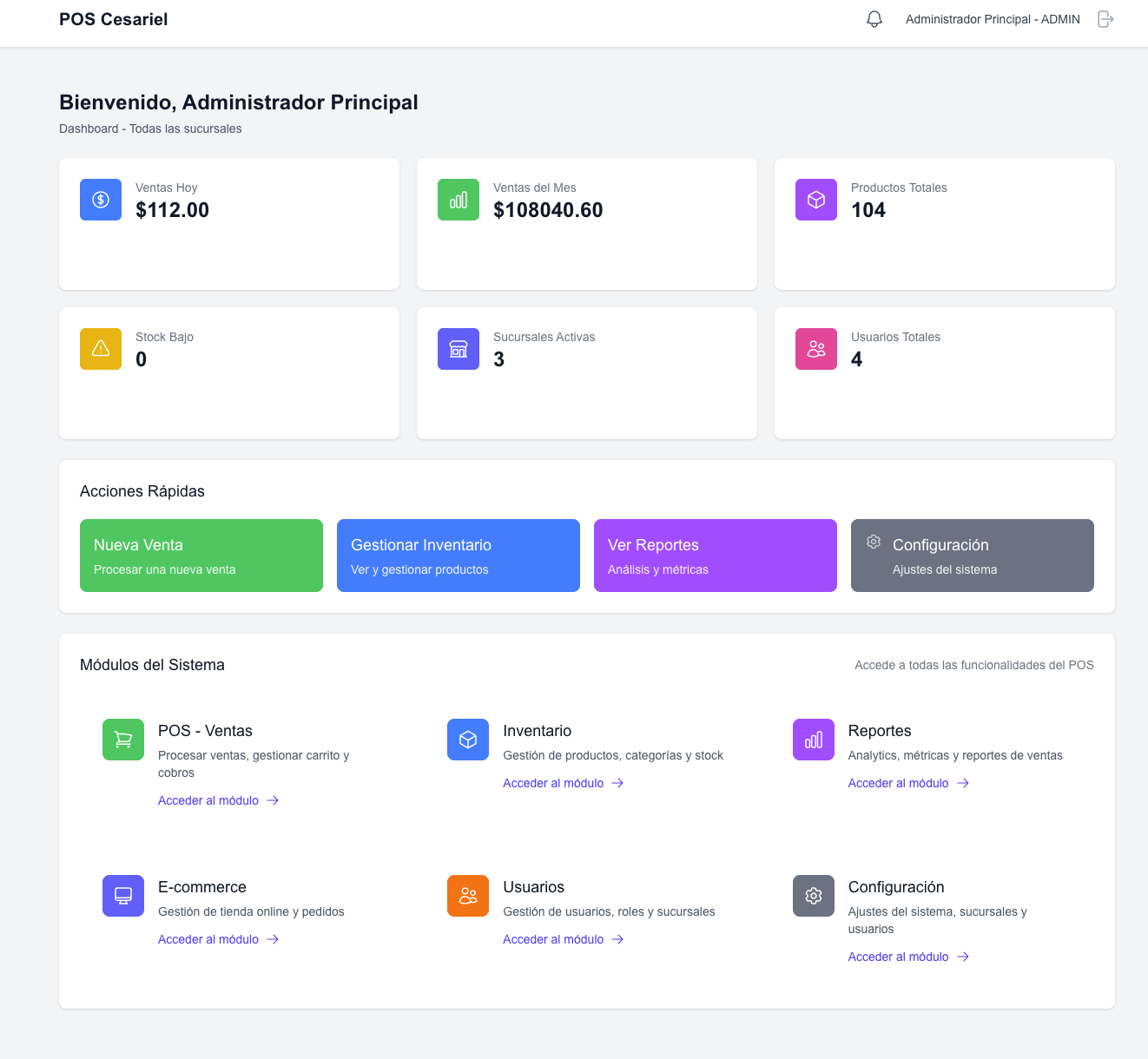Select the Usuarios module people icon

coord(467,895)
